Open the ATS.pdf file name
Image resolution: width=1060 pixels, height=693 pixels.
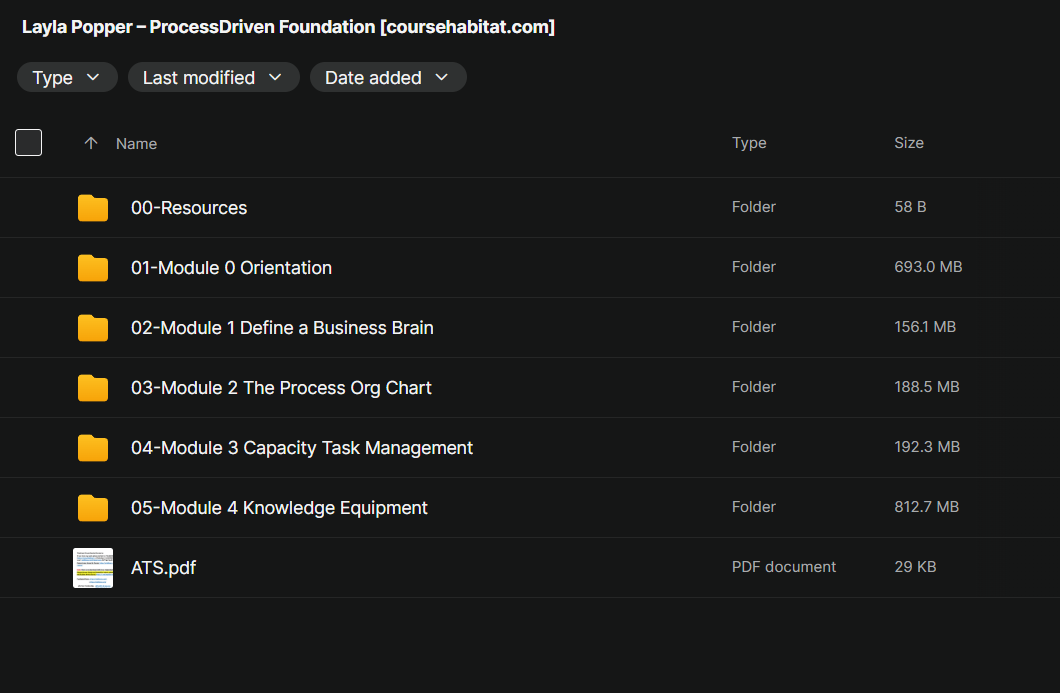[x=163, y=568]
